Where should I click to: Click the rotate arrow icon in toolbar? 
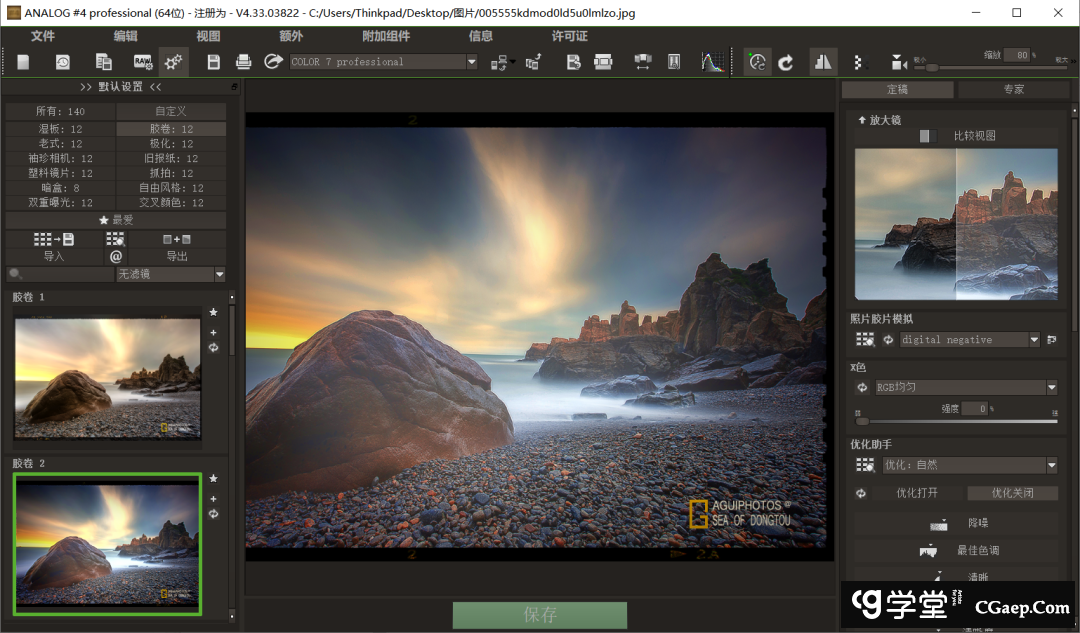(786, 62)
